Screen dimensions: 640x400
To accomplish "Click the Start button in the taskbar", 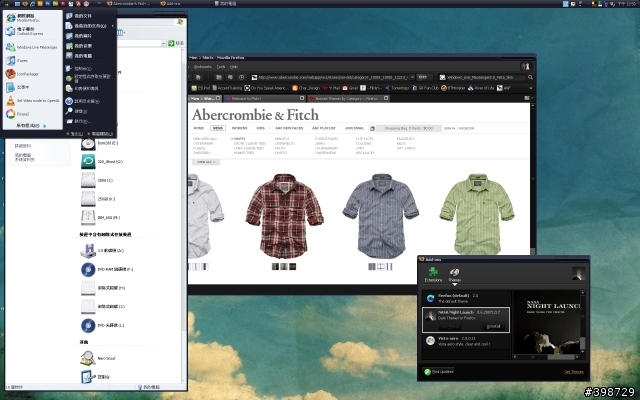I will point(6,4).
